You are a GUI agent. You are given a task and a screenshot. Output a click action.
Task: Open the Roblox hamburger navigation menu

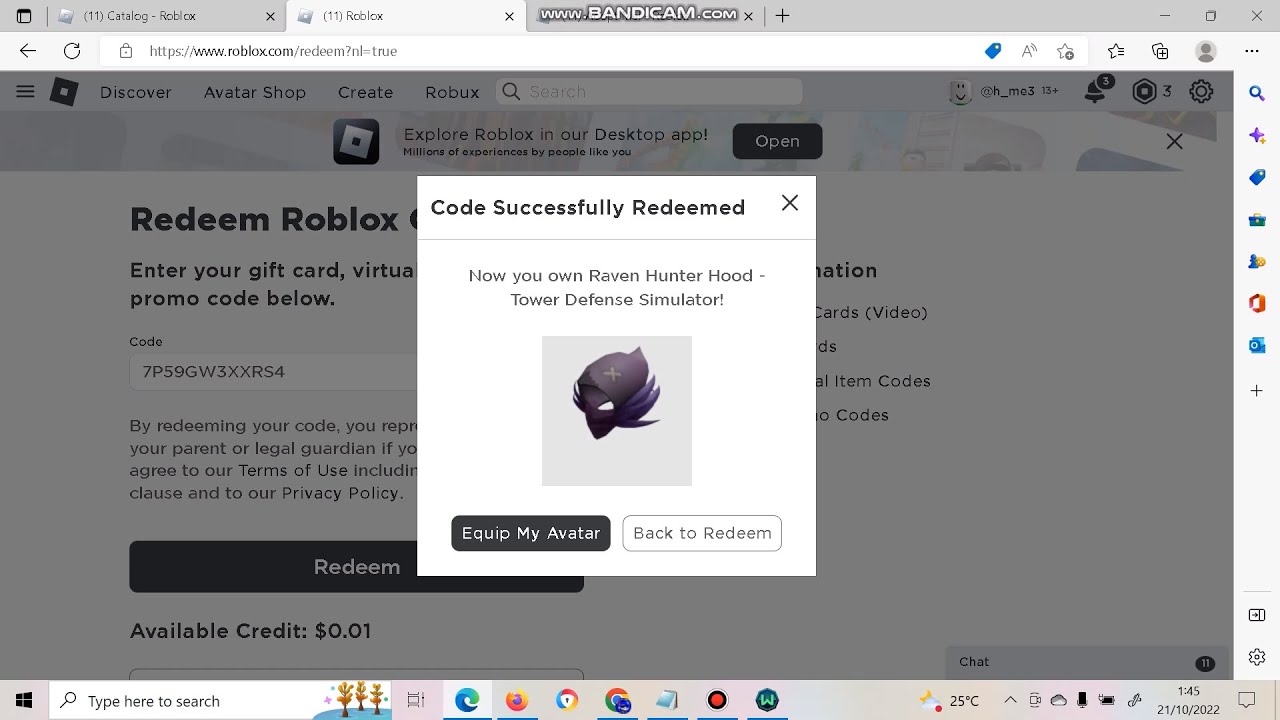coord(26,92)
